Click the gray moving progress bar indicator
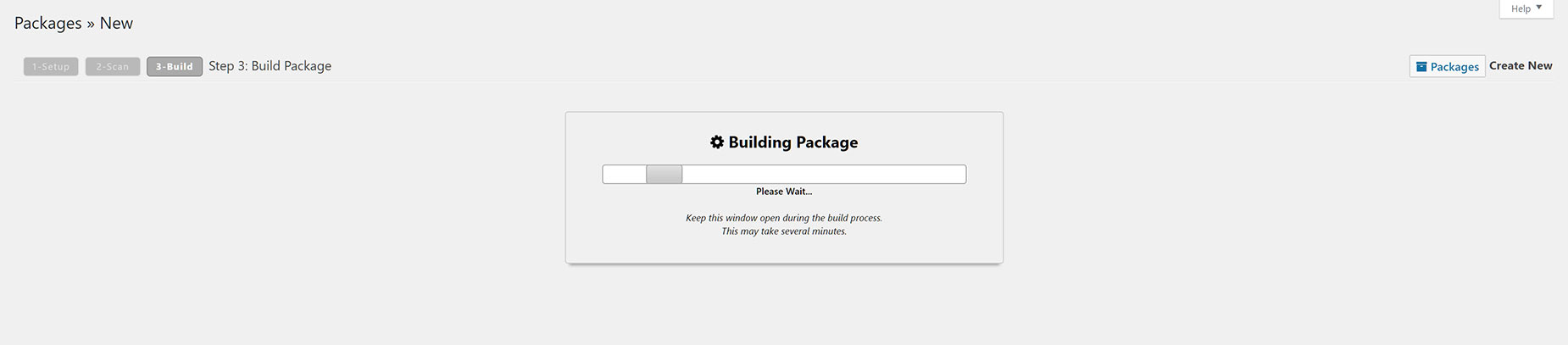Image resolution: width=1568 pixels, height=345 pixels. click(x=664, y=174)
